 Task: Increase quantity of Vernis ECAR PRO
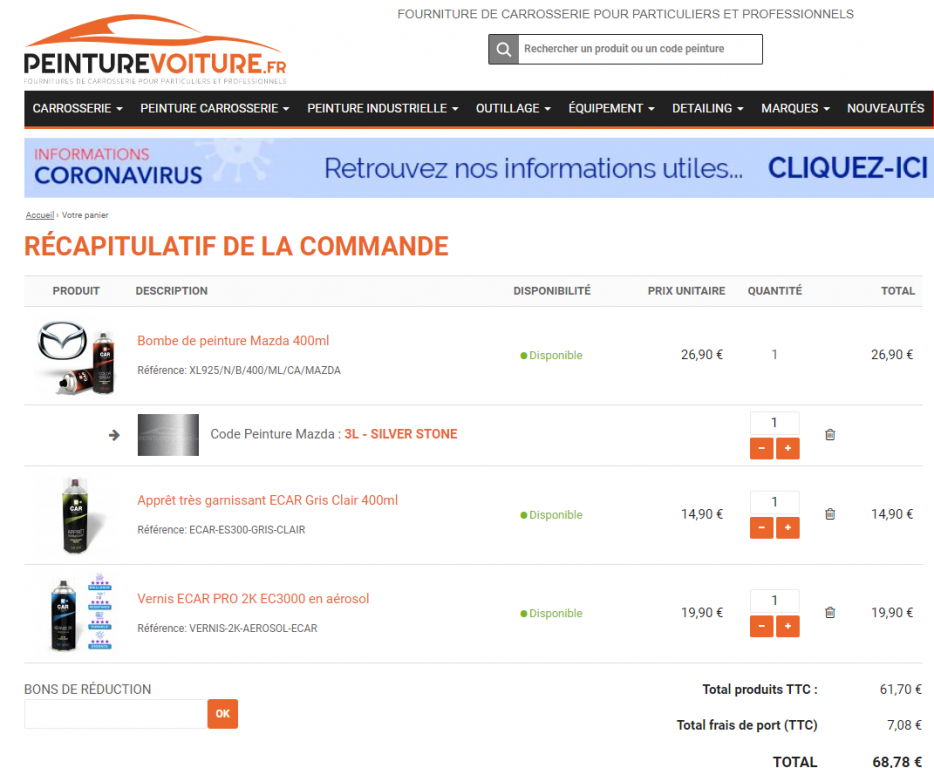pyautogui.click(x=787, y=626)
